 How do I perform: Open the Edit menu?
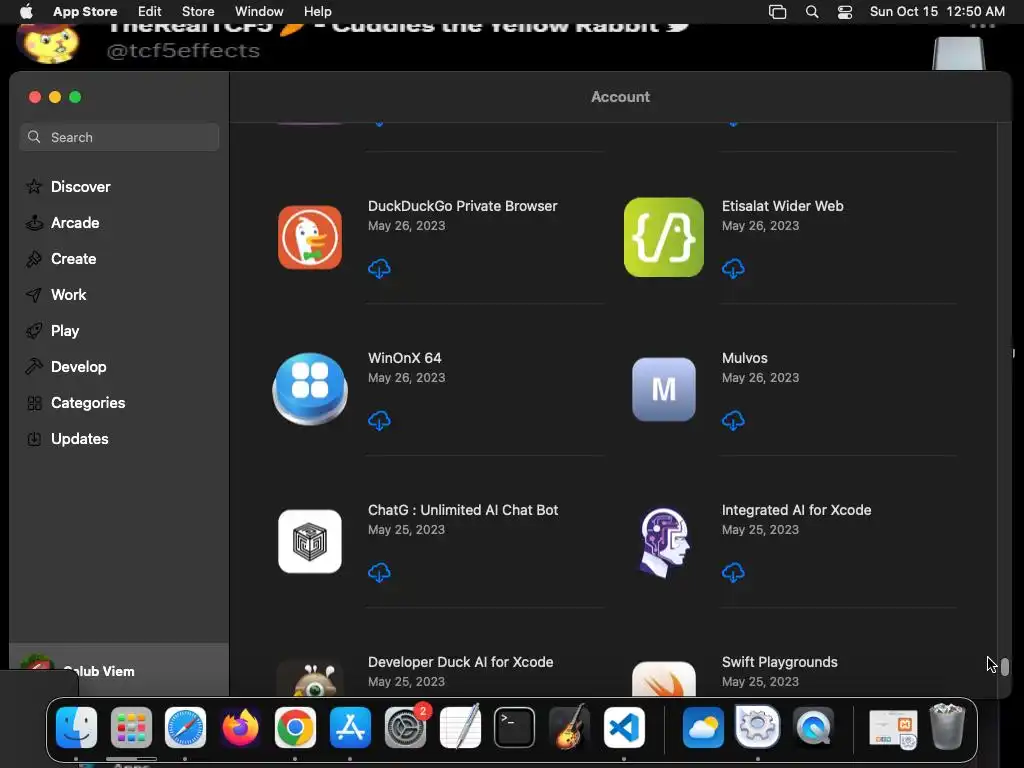tap(150, 12)
